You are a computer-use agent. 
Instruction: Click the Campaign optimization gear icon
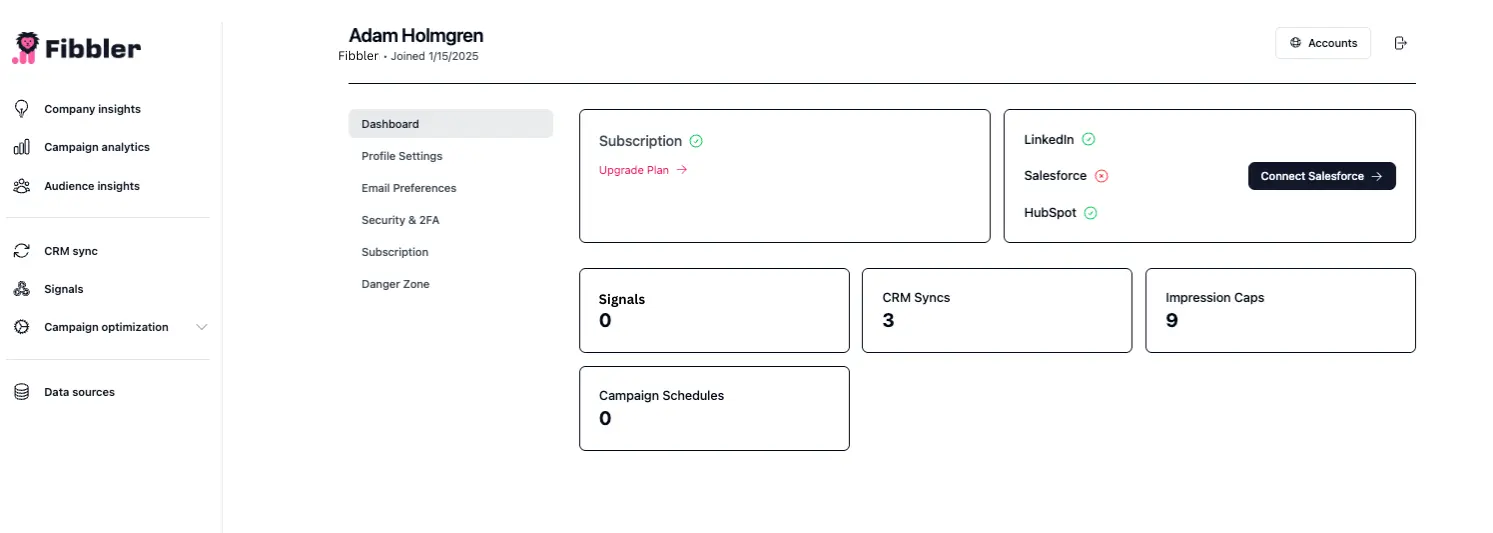click(21, 327)
